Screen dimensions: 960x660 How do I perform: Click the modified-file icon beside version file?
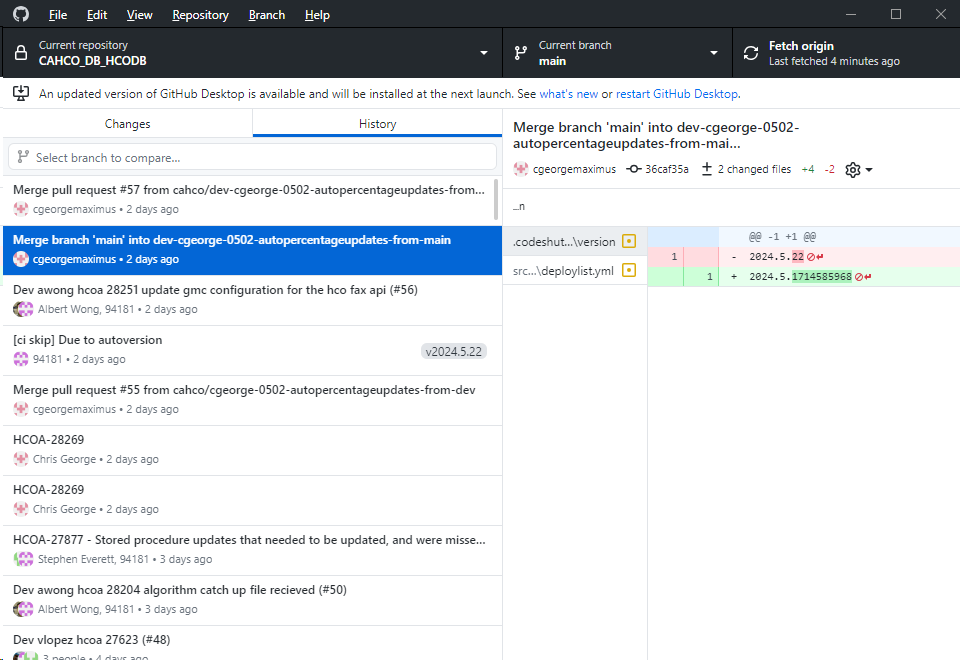click(x=629, y=241)
